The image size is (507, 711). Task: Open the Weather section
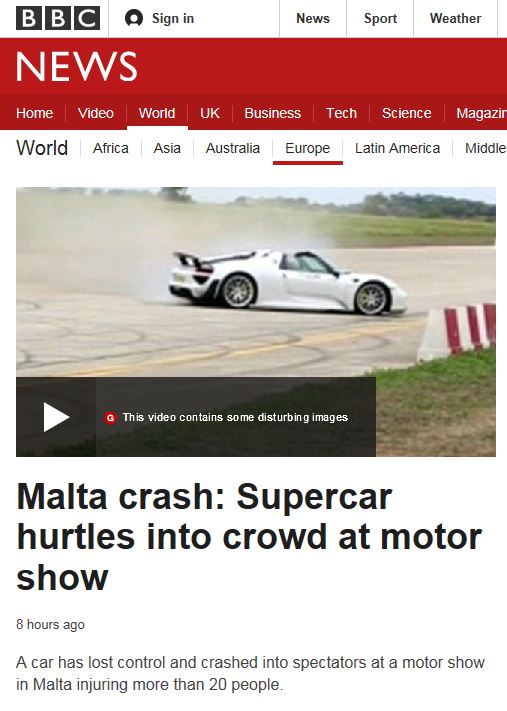455,19
